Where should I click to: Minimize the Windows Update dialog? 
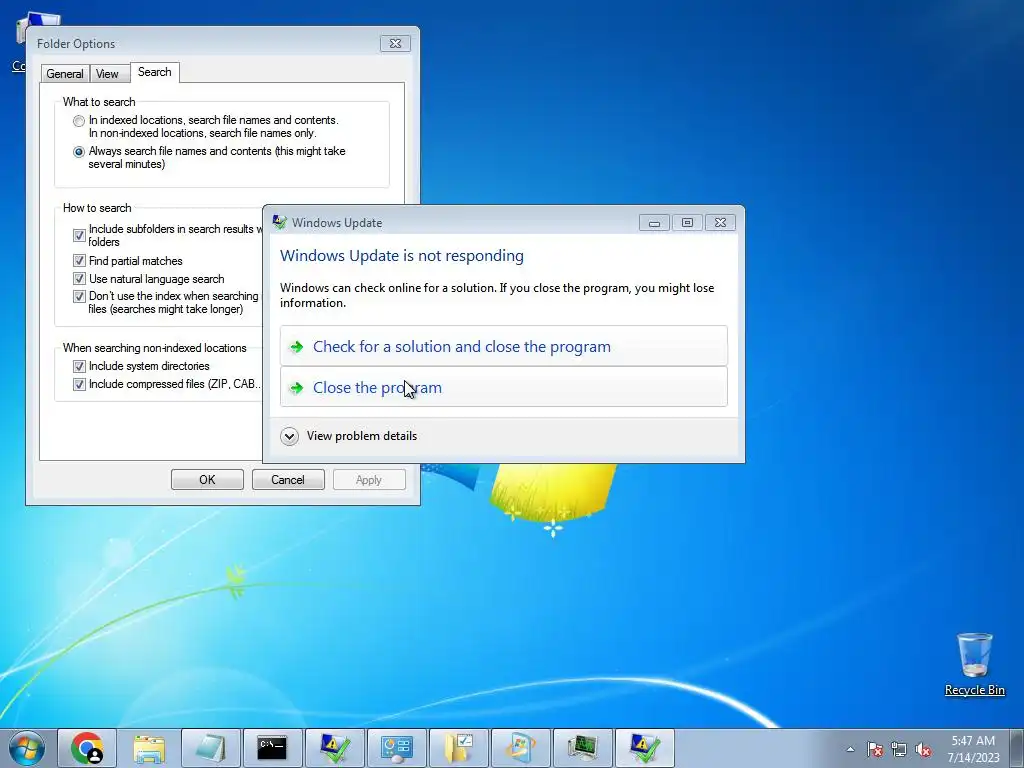(x=654, y=223)
